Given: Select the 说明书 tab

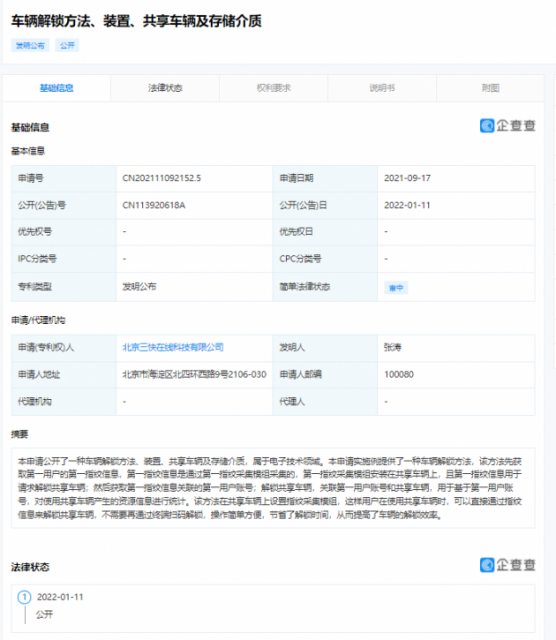Looking at the screenshot, I should tap(382, 88).
